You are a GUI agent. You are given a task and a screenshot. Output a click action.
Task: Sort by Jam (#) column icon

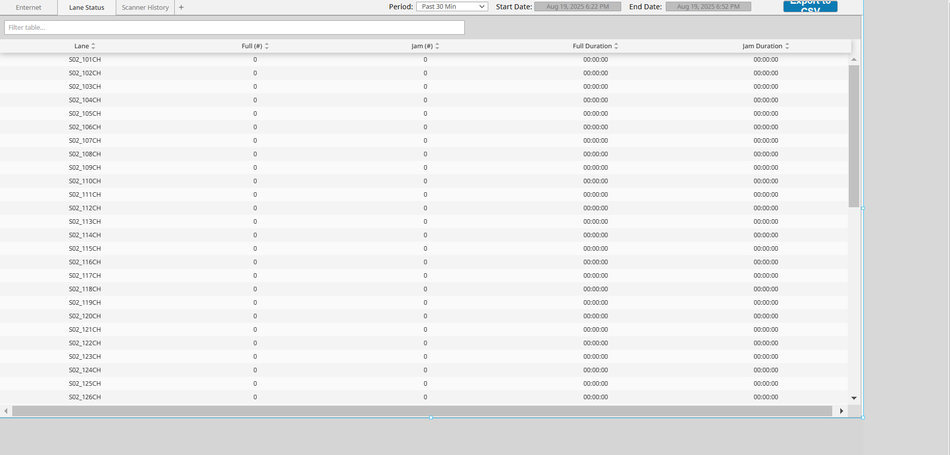(437, 46)
